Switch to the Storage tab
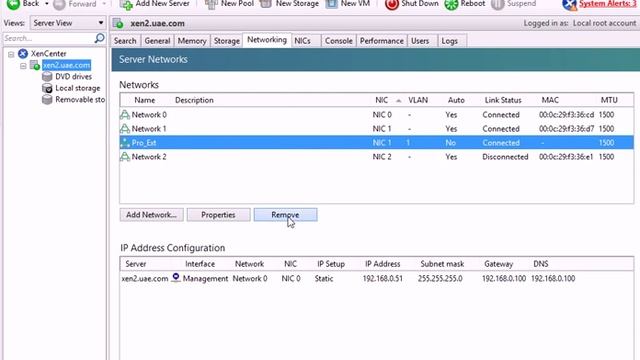 [227, 41]
